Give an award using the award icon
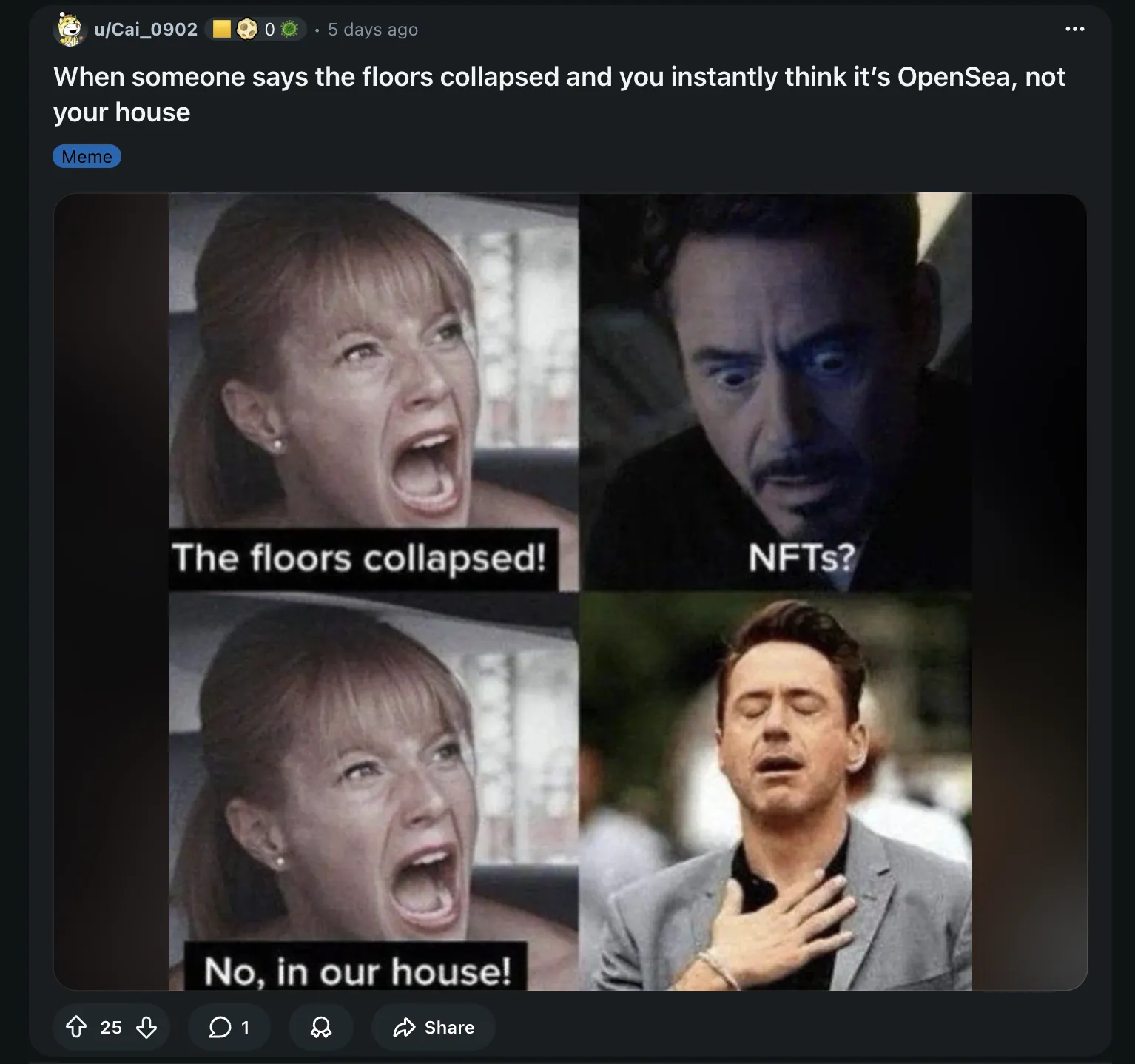This screenshot has height=1064, width=1135. [321, 1027]
